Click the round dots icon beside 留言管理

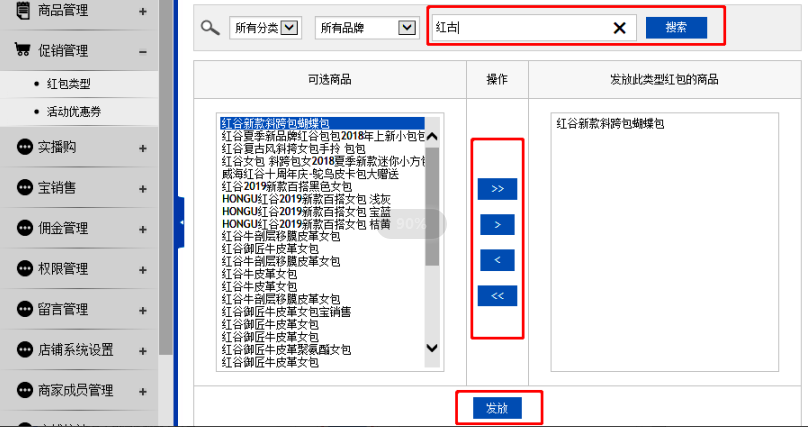point(25,310)
